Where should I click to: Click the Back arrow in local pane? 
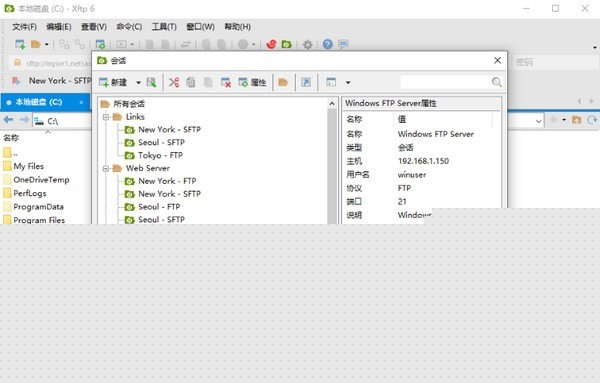8,120
